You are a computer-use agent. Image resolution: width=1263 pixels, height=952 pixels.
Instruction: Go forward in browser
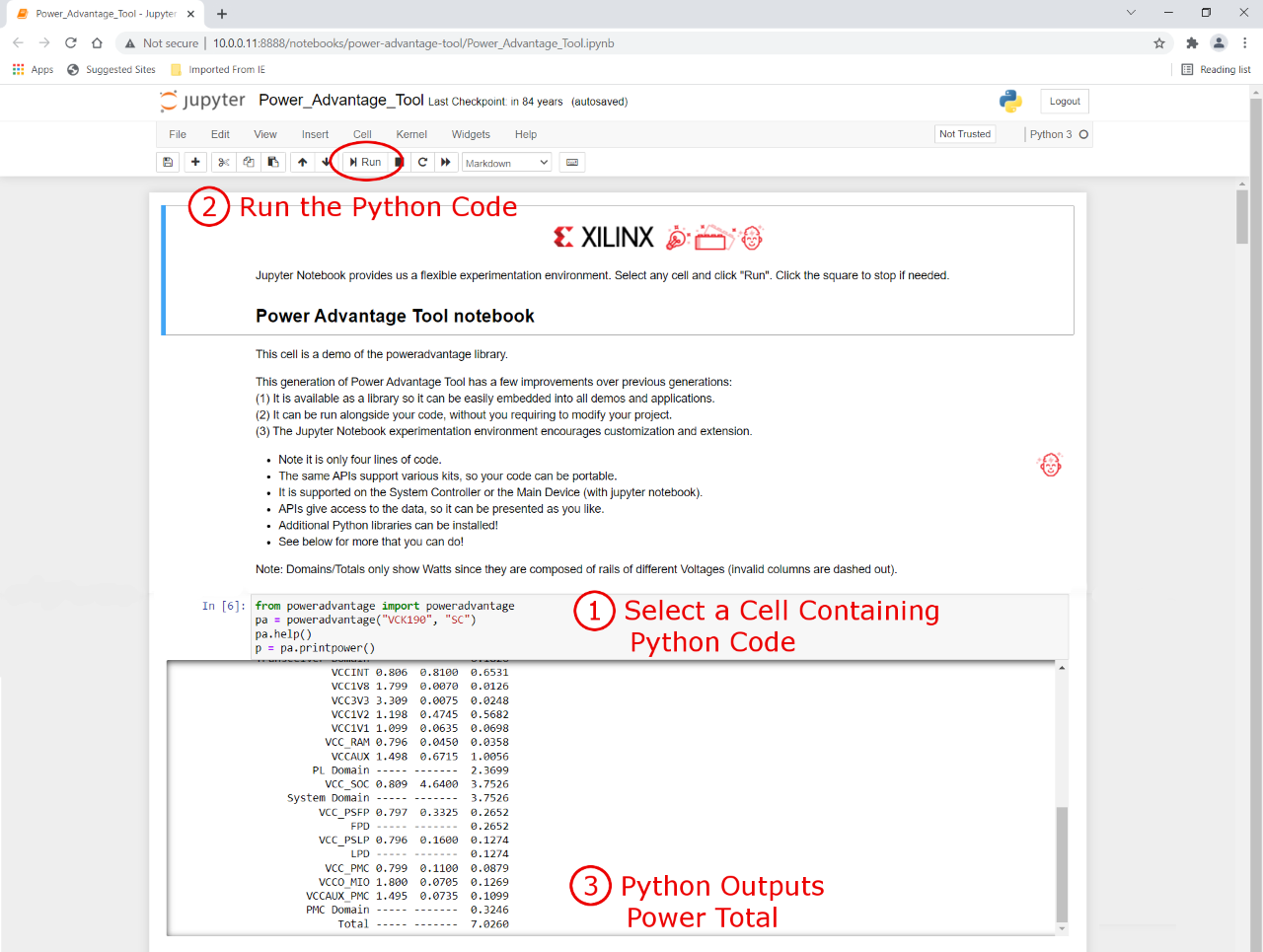click(x=44, y=42)
